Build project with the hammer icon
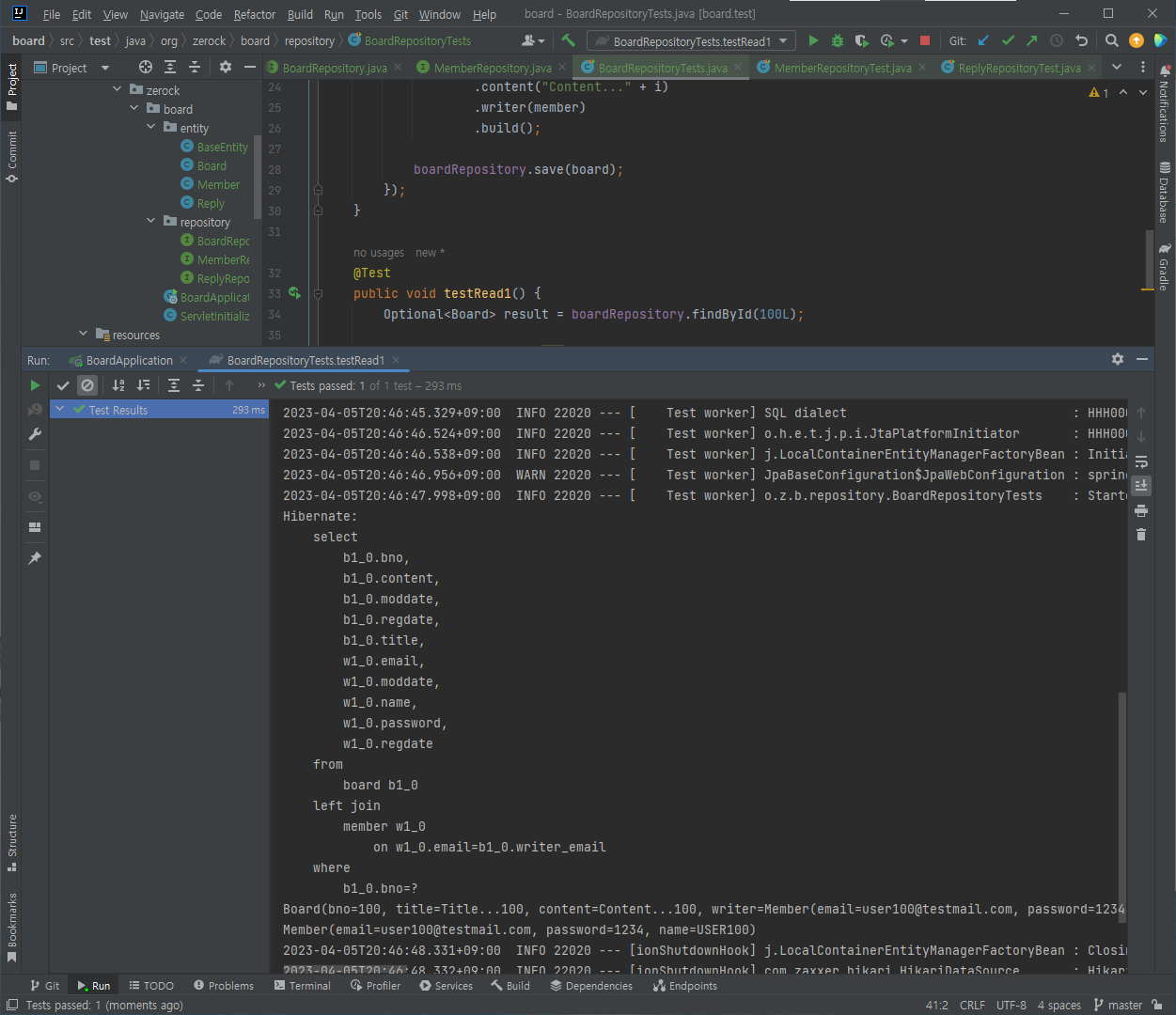 [568, 40]
